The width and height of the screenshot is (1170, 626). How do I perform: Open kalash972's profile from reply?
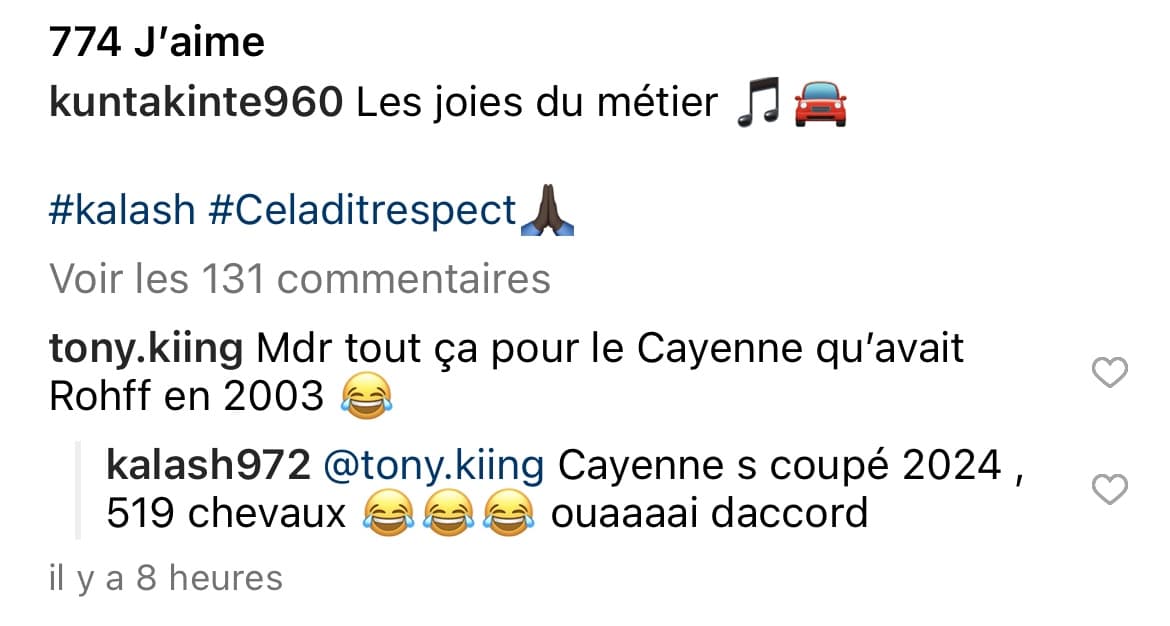pyautogui.click(x=208, y=466)
